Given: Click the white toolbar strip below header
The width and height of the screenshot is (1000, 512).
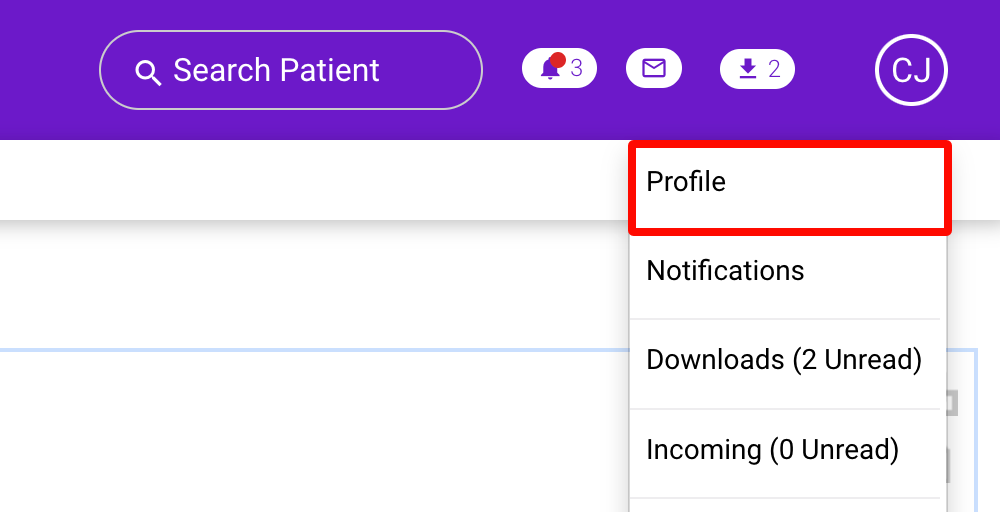Looking at the screenshot, I should click(x=300, y=180).
